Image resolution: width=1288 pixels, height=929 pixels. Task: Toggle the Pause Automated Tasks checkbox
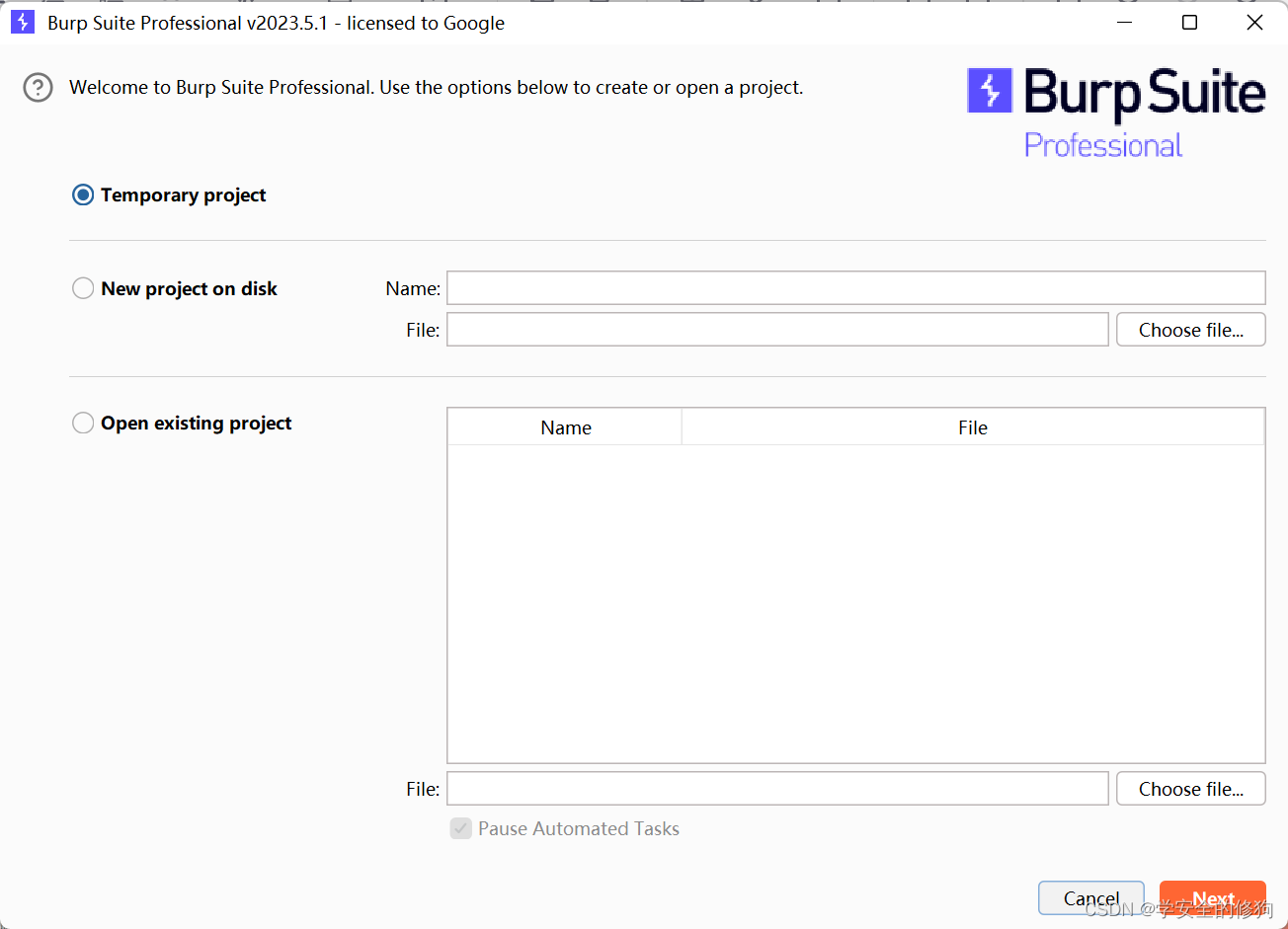coord(460,828)
